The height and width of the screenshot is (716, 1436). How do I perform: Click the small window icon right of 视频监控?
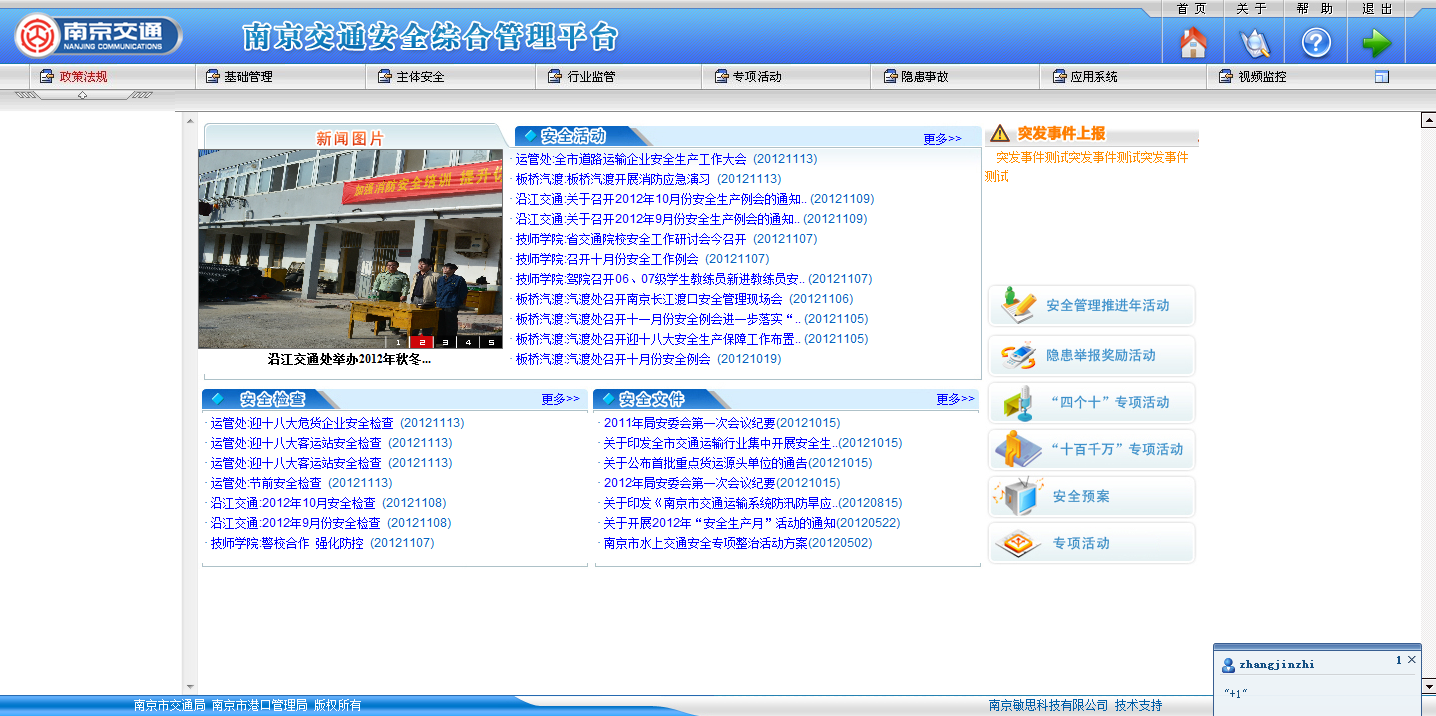(x=1382, y=77)
